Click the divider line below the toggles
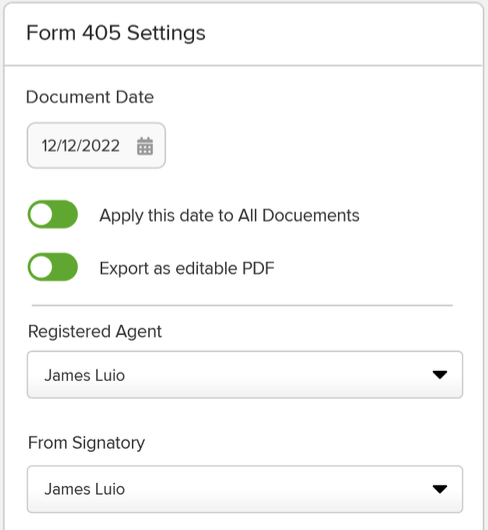 pyautogui.click(x=242, y=305)
